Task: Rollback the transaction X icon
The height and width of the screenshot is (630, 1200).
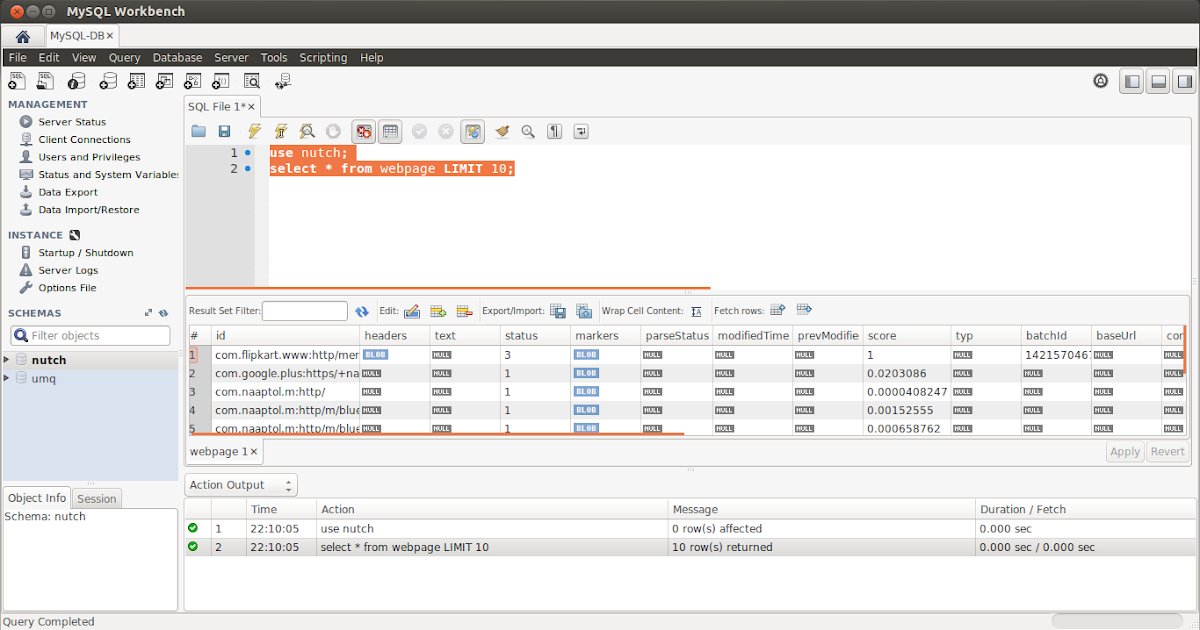Action: coord(446,131)
